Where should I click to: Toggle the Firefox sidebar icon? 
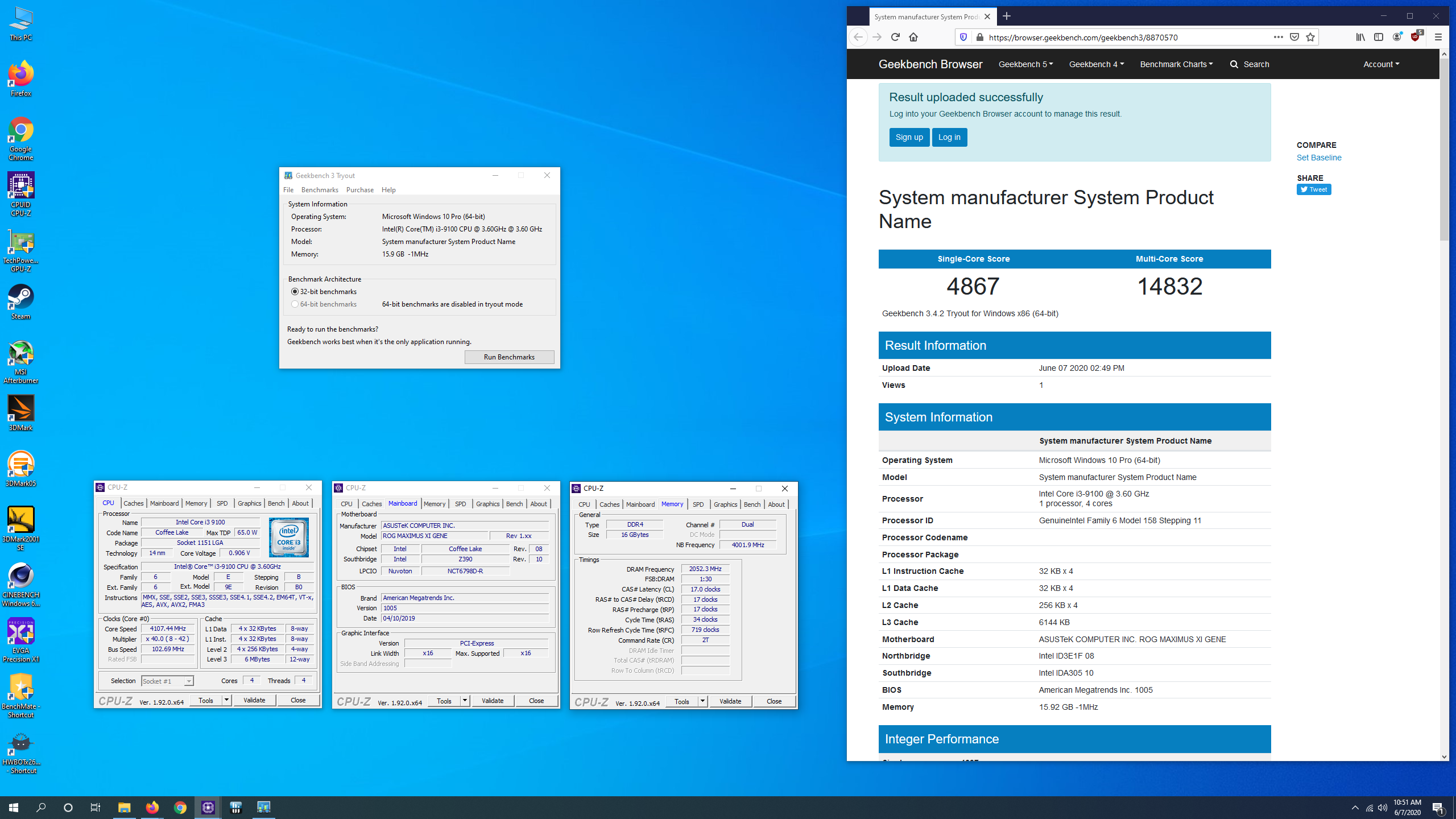(1379, 37)
